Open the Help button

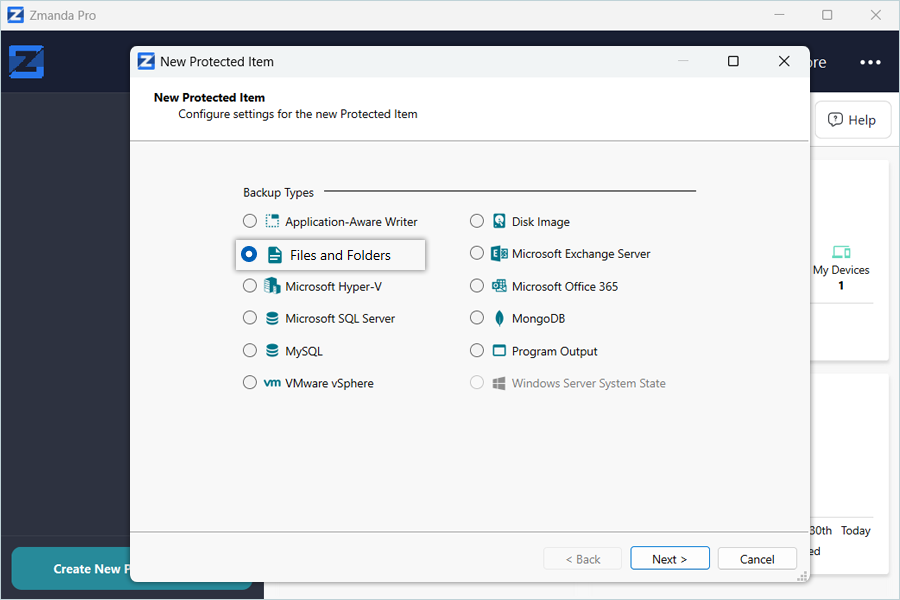tap(851, 120)
